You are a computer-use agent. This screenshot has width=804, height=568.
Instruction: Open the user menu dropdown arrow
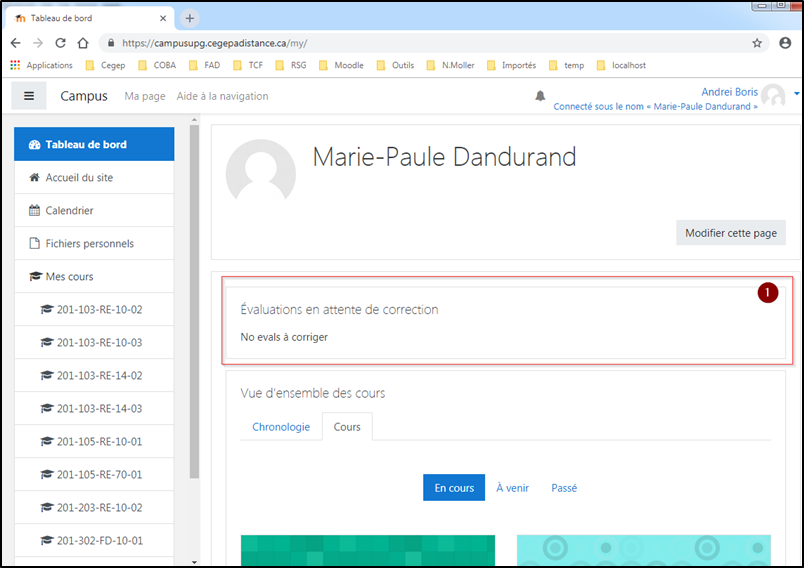click(796, 94)
